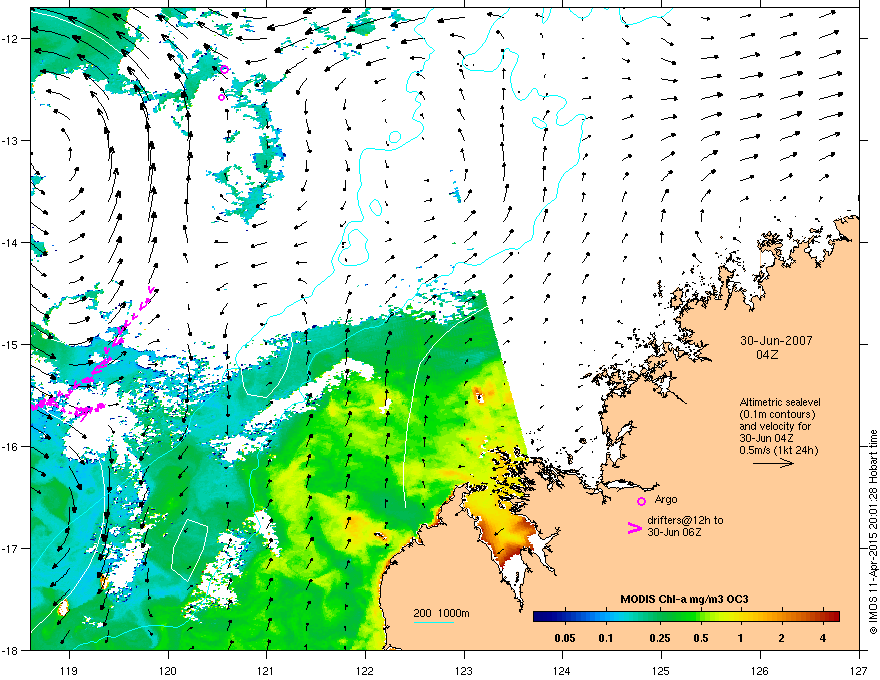
Task: Click the IMOS copyright timestamp text
Action: click(x=873, y=532)
